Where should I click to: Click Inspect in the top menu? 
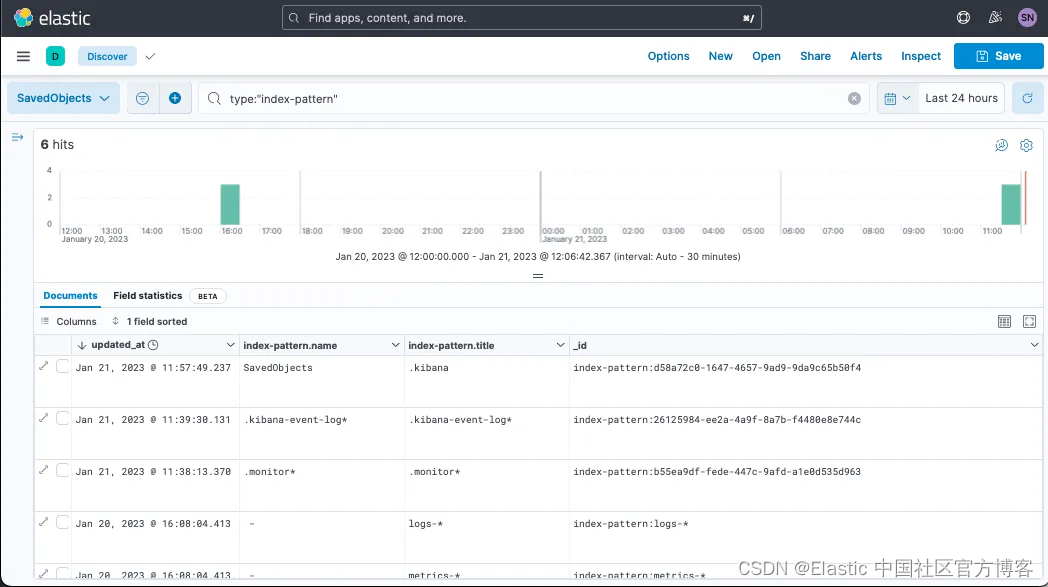tap(920, 56)
